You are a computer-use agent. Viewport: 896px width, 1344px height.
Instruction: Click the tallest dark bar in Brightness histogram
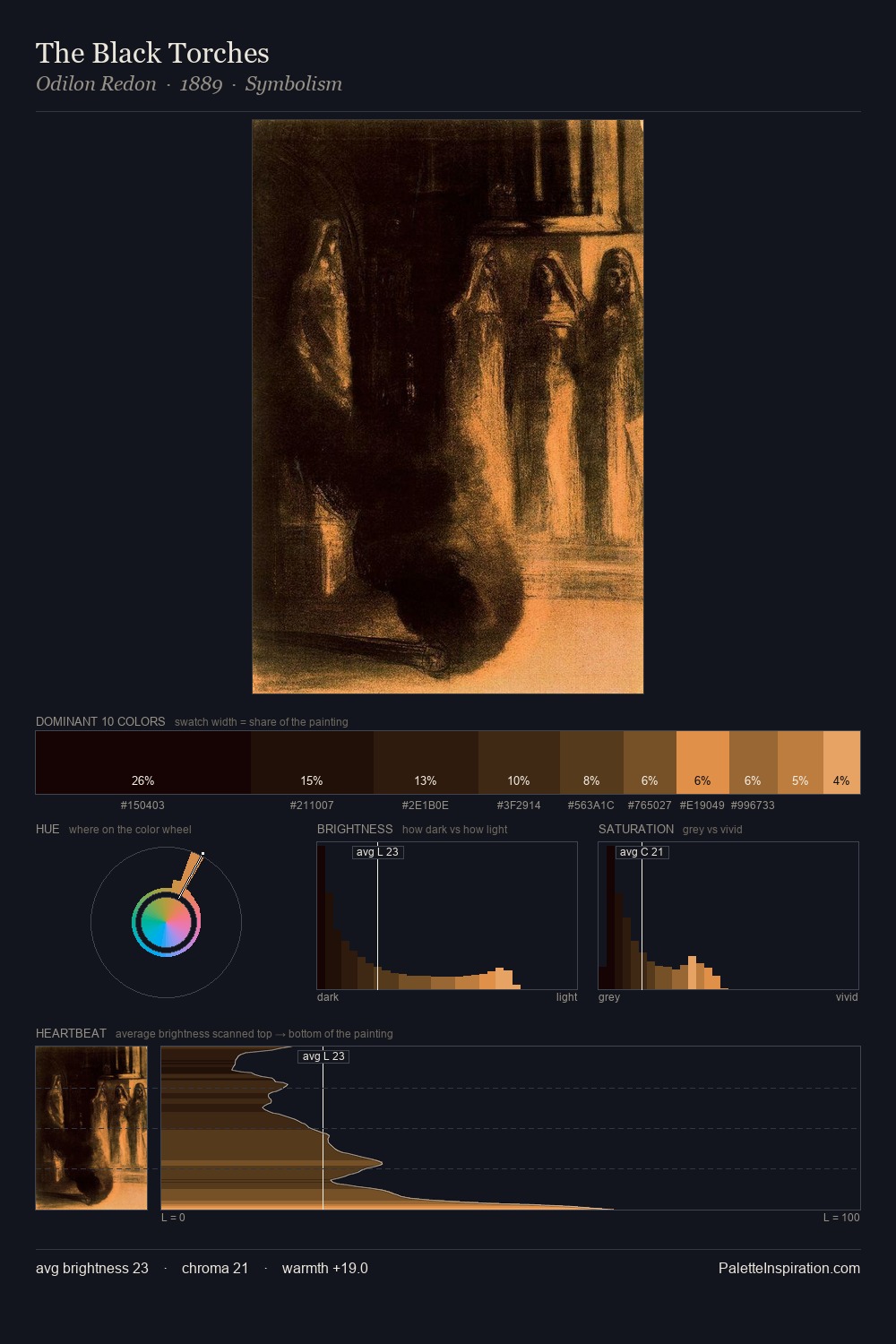(x=322, y=918)
